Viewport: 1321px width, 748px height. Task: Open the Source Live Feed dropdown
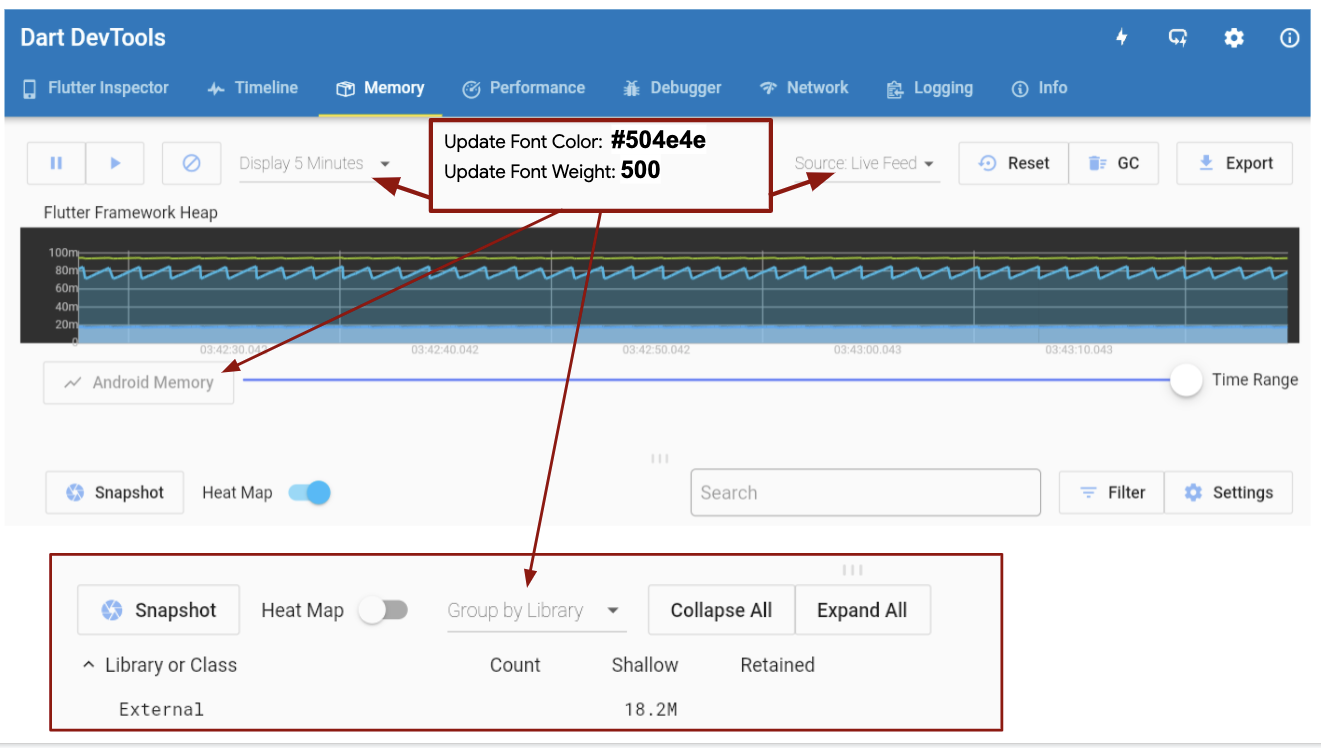(865, 163)
